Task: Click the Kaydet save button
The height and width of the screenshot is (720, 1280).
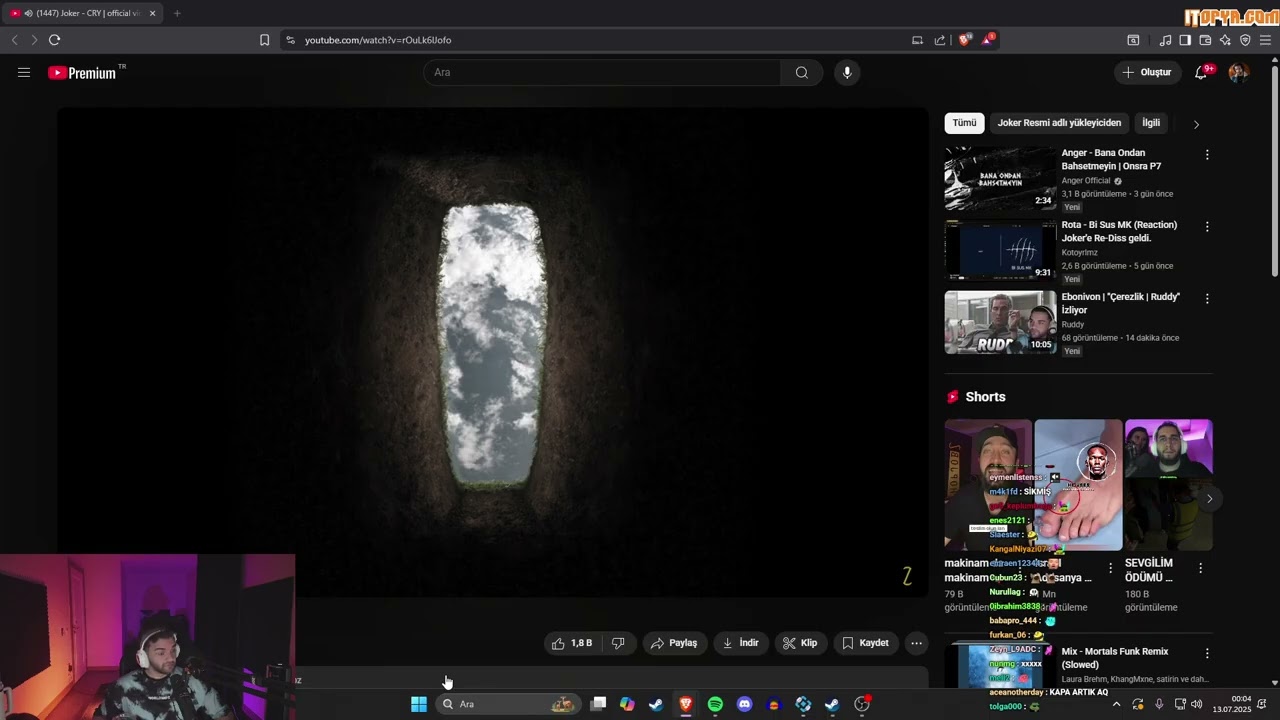Action: pos(865,643)
